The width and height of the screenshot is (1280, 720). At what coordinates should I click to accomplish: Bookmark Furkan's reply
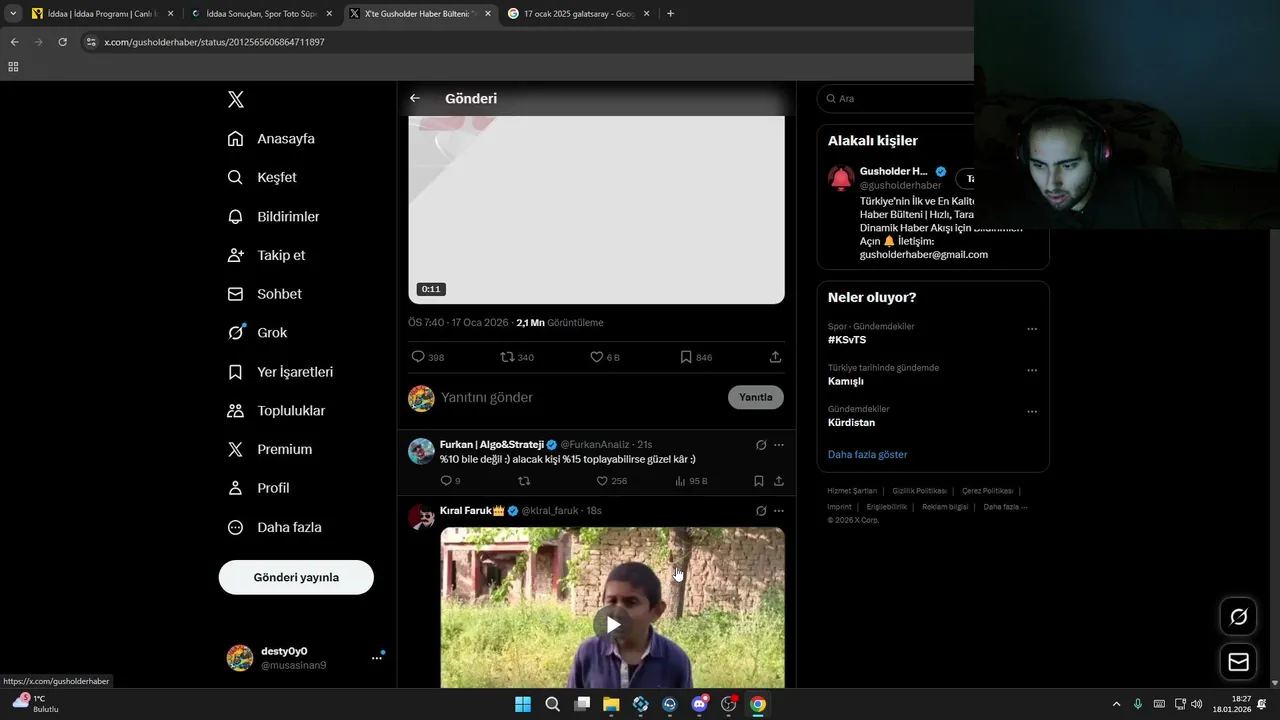click(x=759, y=481)
